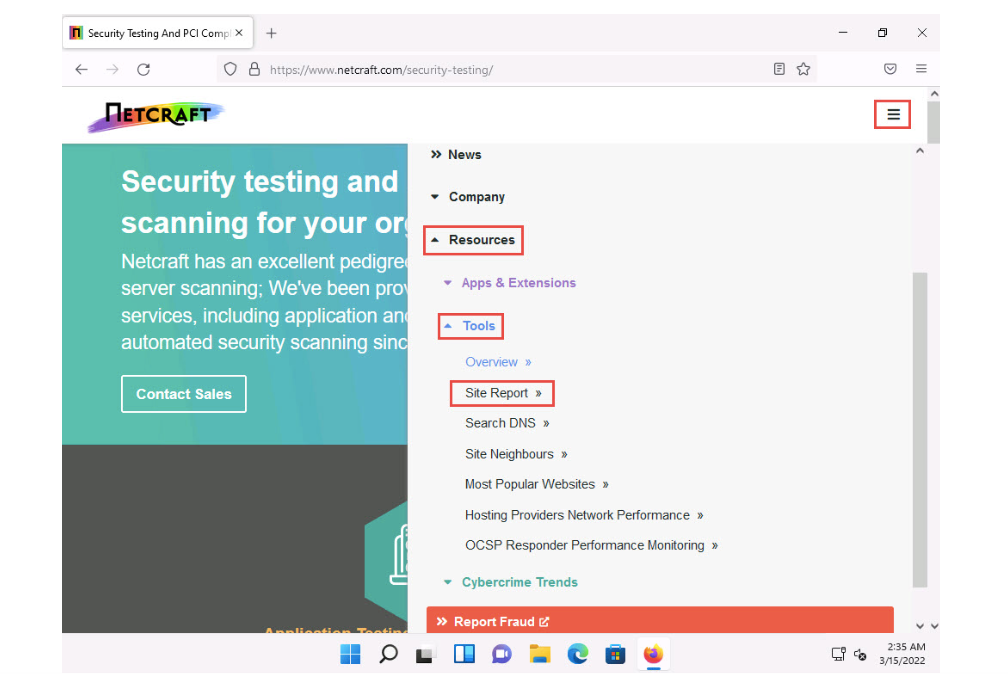Open a new browser tab
The image size is (1008, 674).
pos(271,33)
